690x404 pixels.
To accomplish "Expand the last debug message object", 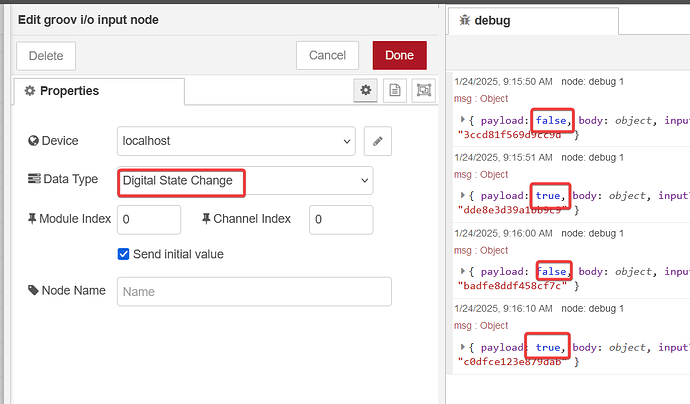I will pyautogui.click(x=462, y=347).
